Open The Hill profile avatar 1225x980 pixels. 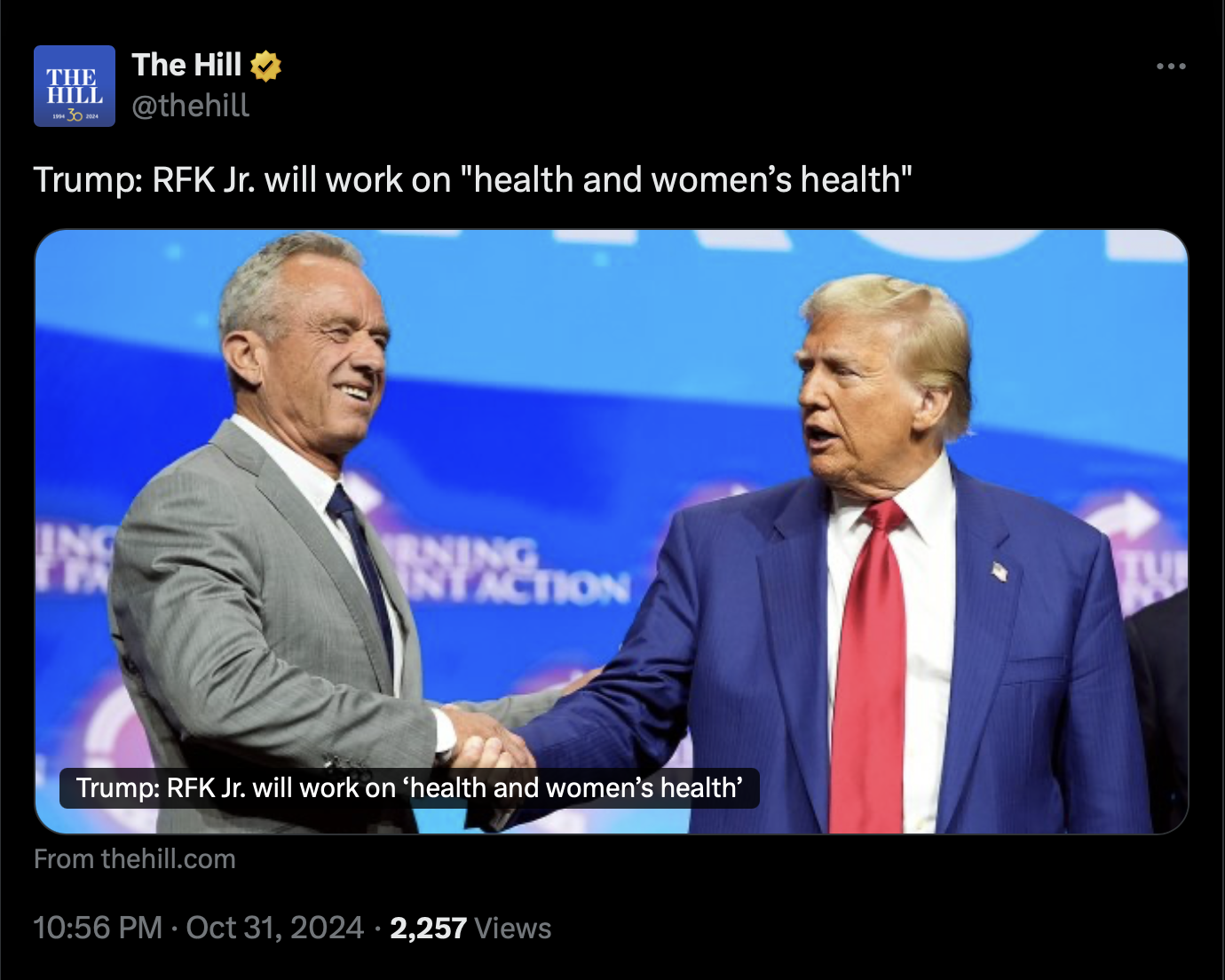75,86
